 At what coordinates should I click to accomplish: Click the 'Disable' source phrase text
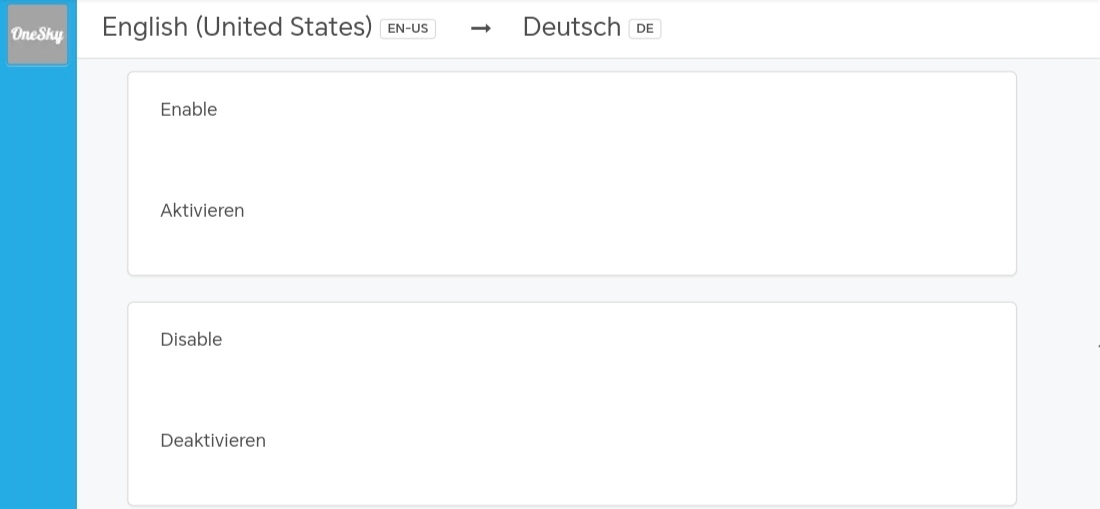(191, 340)
